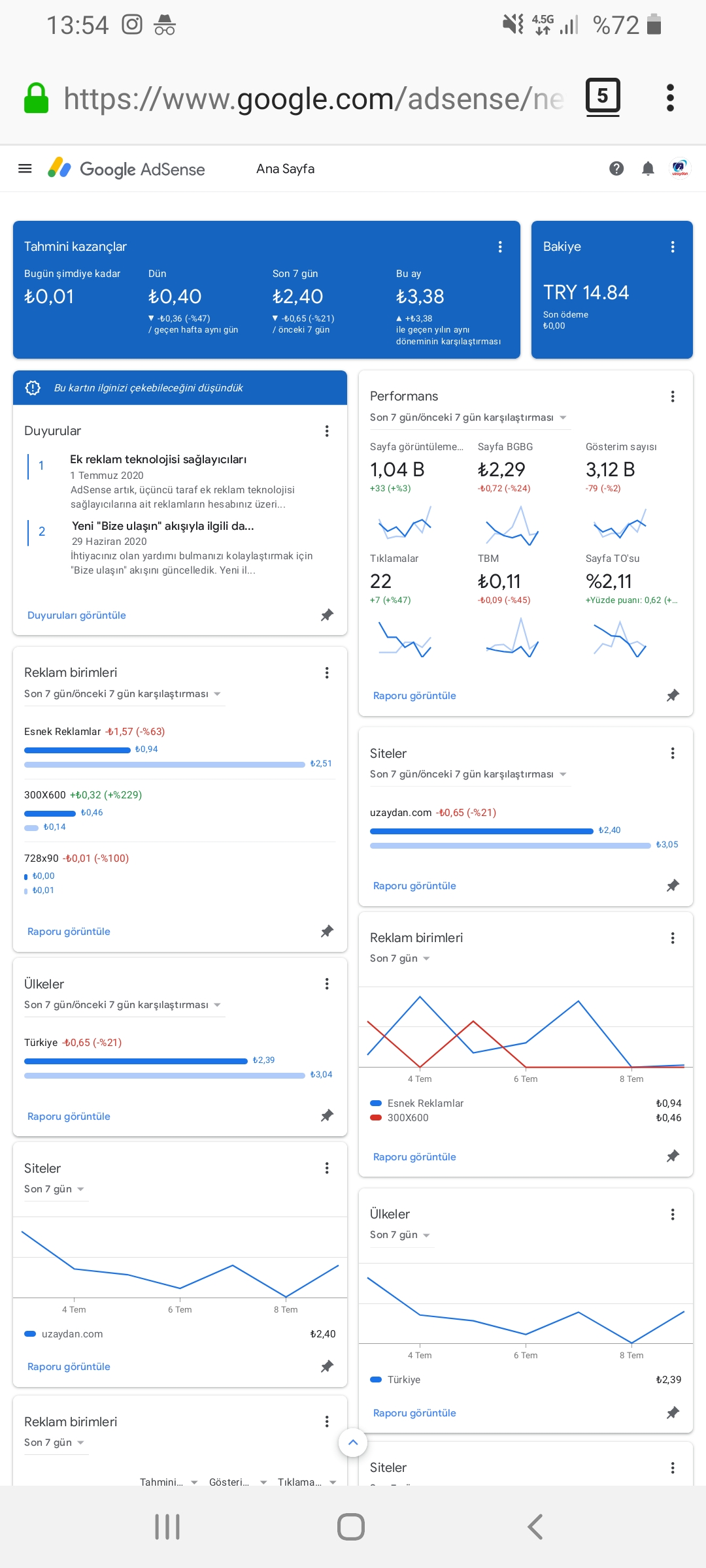Tap Android home button

[351, 1527]
